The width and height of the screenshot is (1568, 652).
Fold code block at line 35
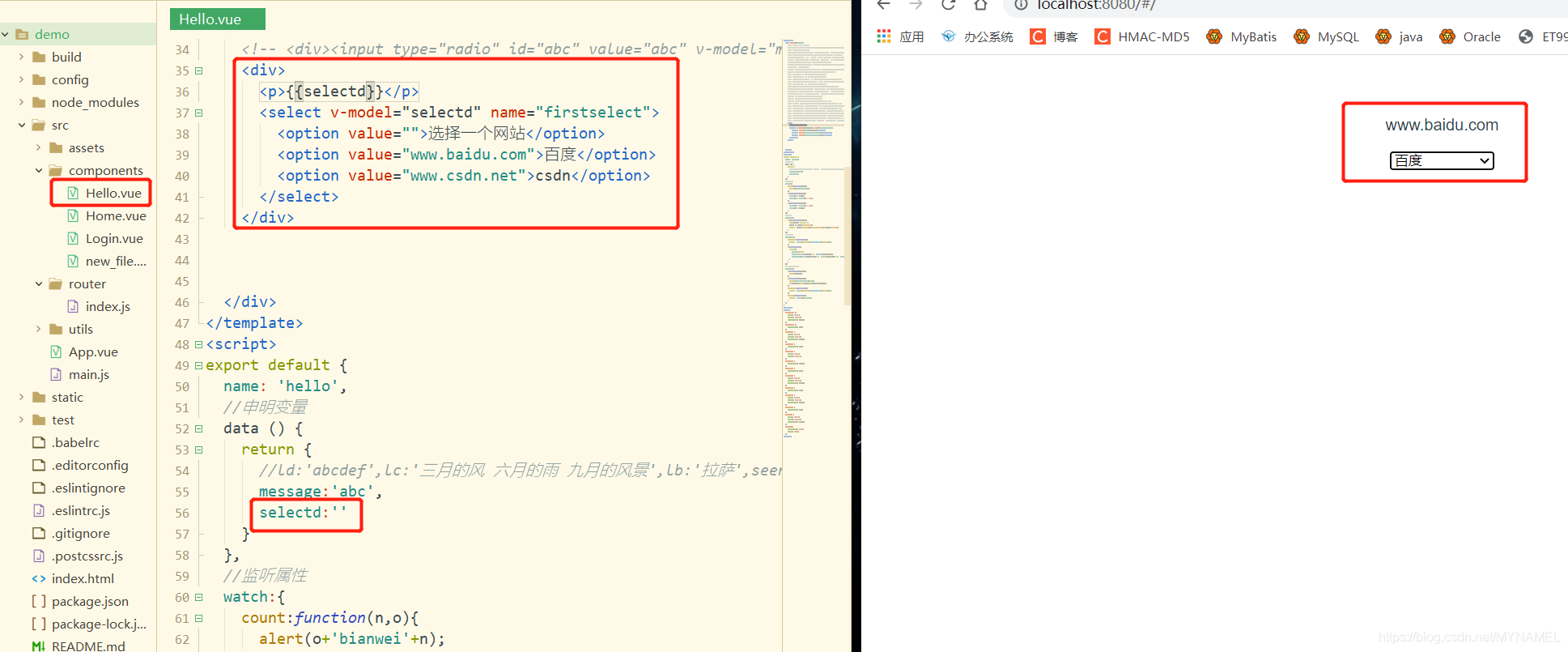click(198, 70)
